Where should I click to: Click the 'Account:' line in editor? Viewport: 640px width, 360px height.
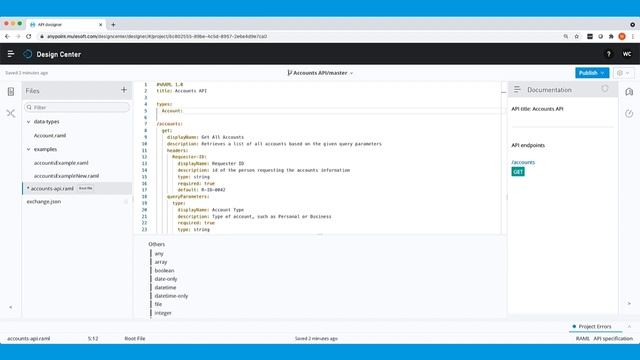[172, 111]
